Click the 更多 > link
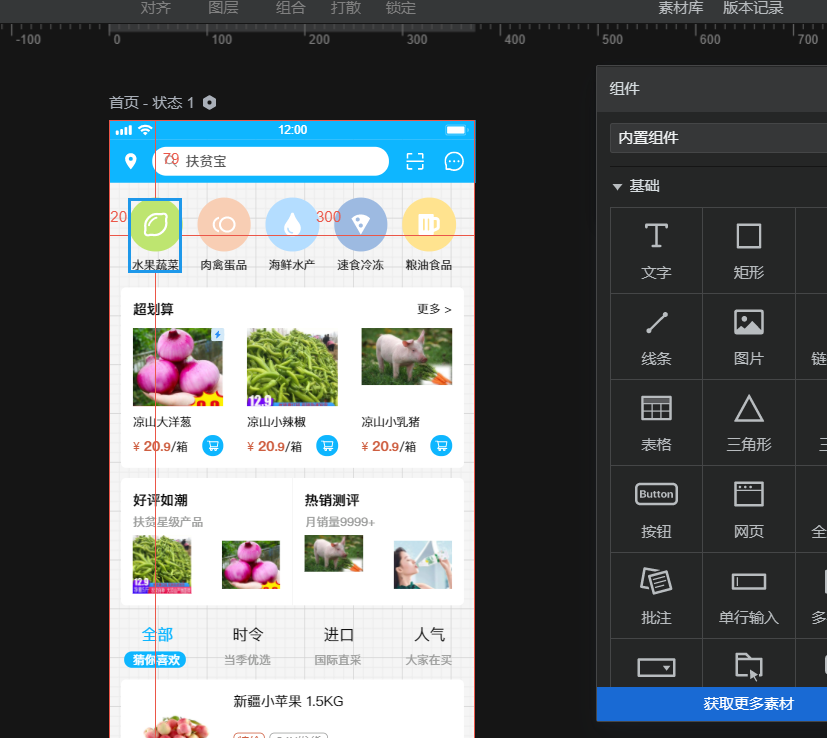Screen dimensions: 827x738 434,309
